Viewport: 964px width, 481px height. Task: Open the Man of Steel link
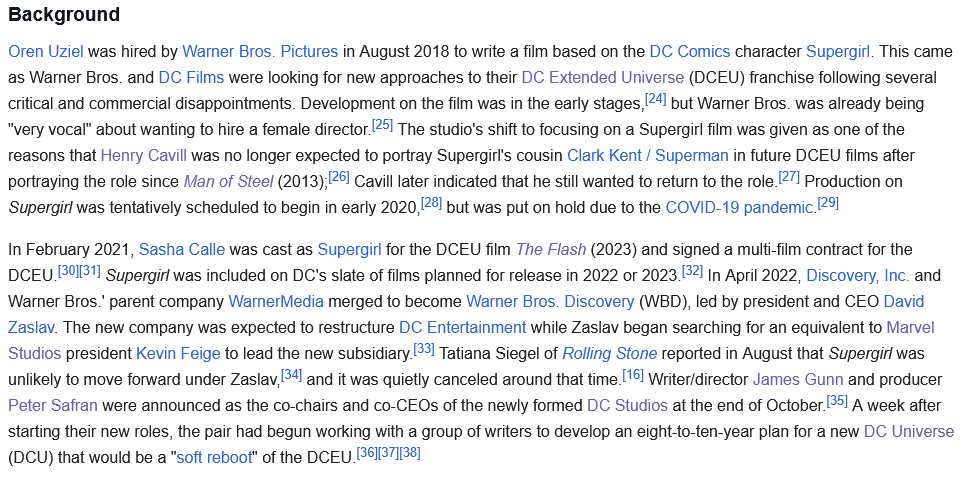click(x=228, y=181)
